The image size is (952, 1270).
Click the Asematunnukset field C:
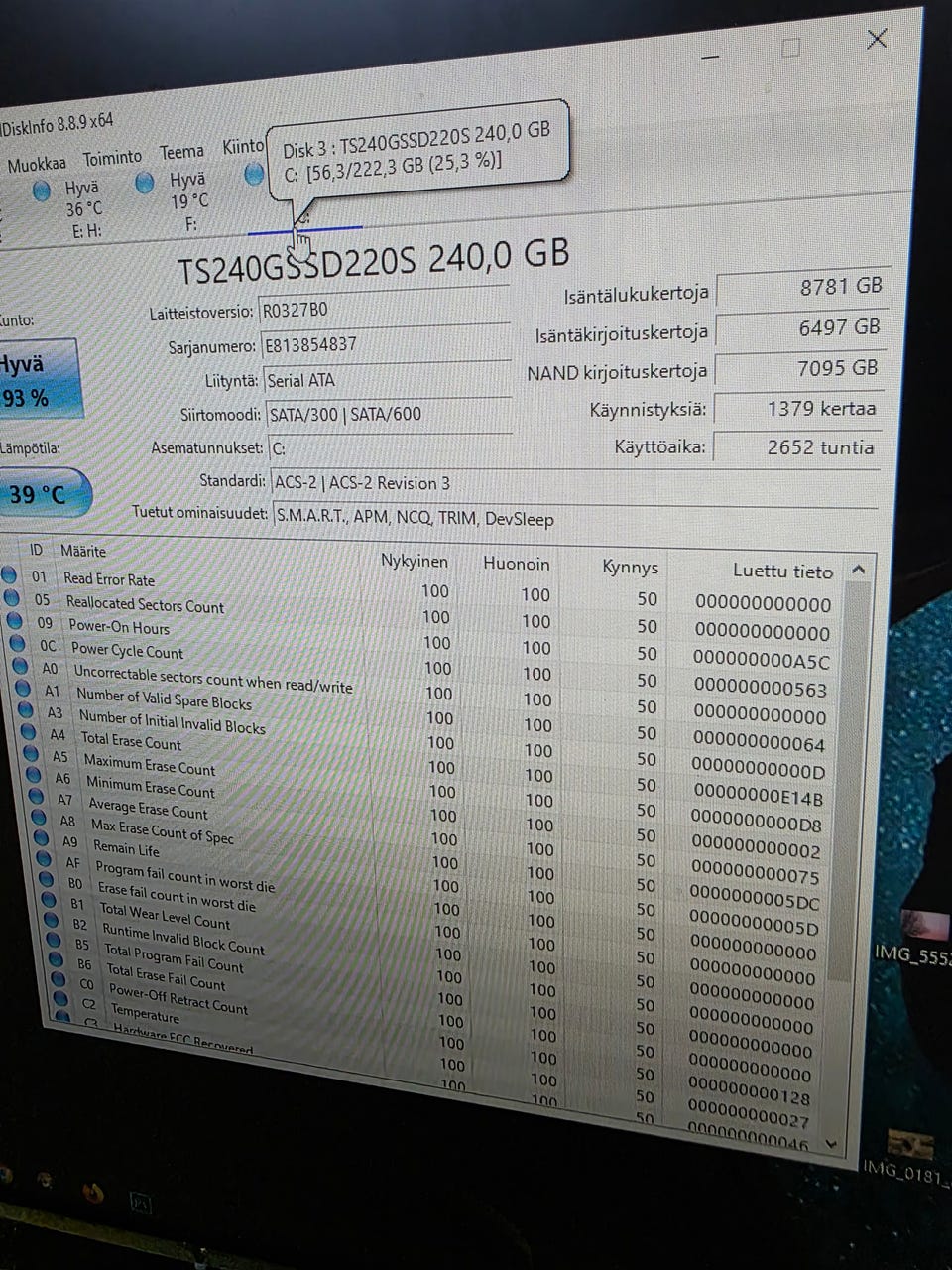point(391,447)
